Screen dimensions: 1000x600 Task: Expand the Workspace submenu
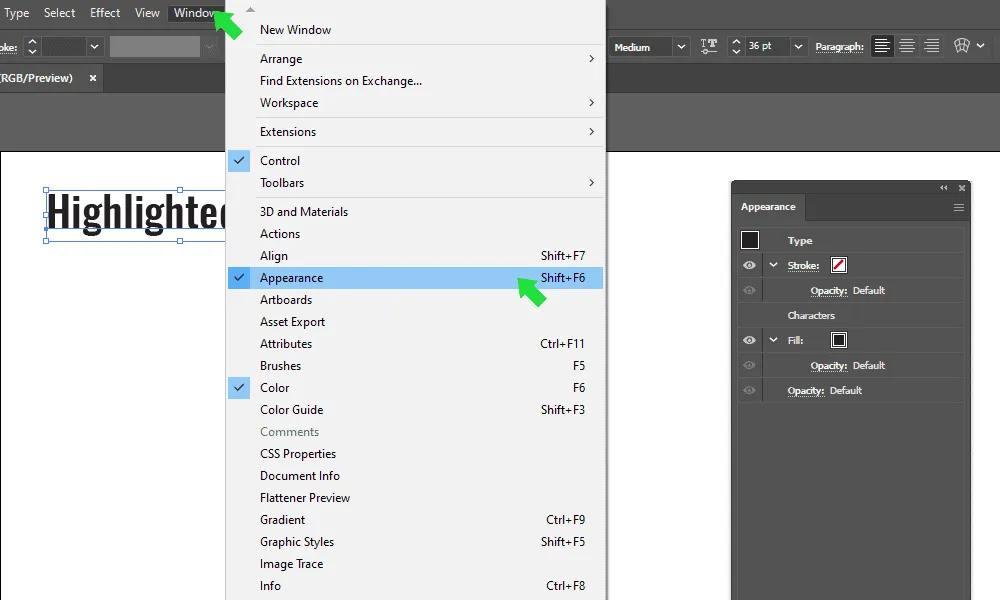(x=415, y=103)
